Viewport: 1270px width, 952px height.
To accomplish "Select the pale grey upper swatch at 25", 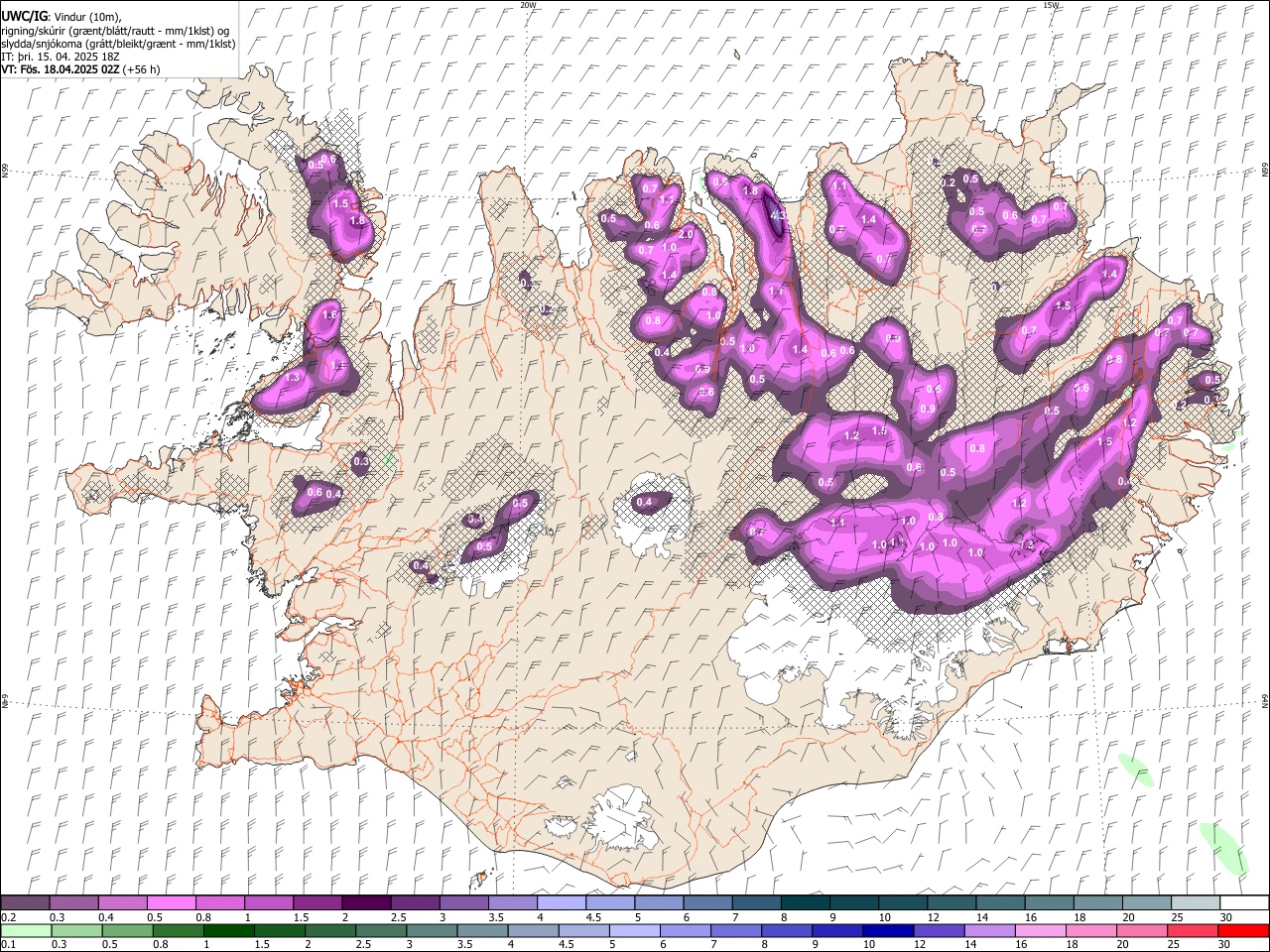I will tap(1197, 903).
